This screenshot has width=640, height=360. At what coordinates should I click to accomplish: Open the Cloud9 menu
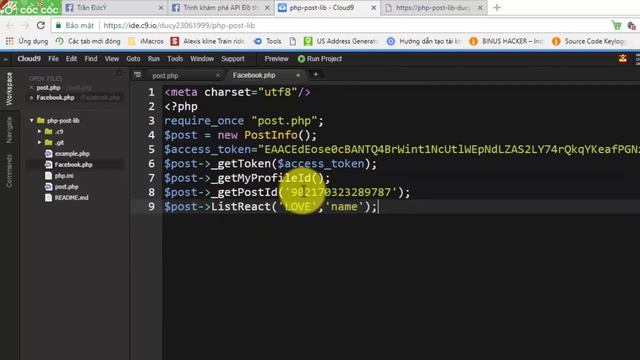click(29, 59)
